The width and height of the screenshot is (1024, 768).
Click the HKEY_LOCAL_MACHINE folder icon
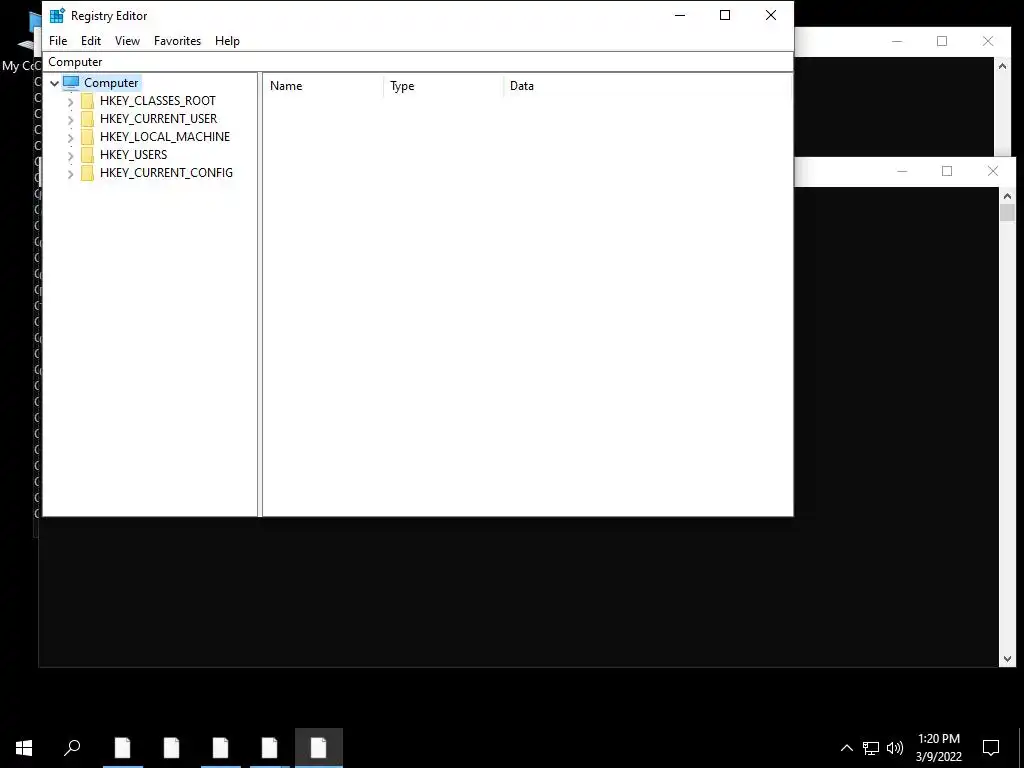(x=88, y=136)
